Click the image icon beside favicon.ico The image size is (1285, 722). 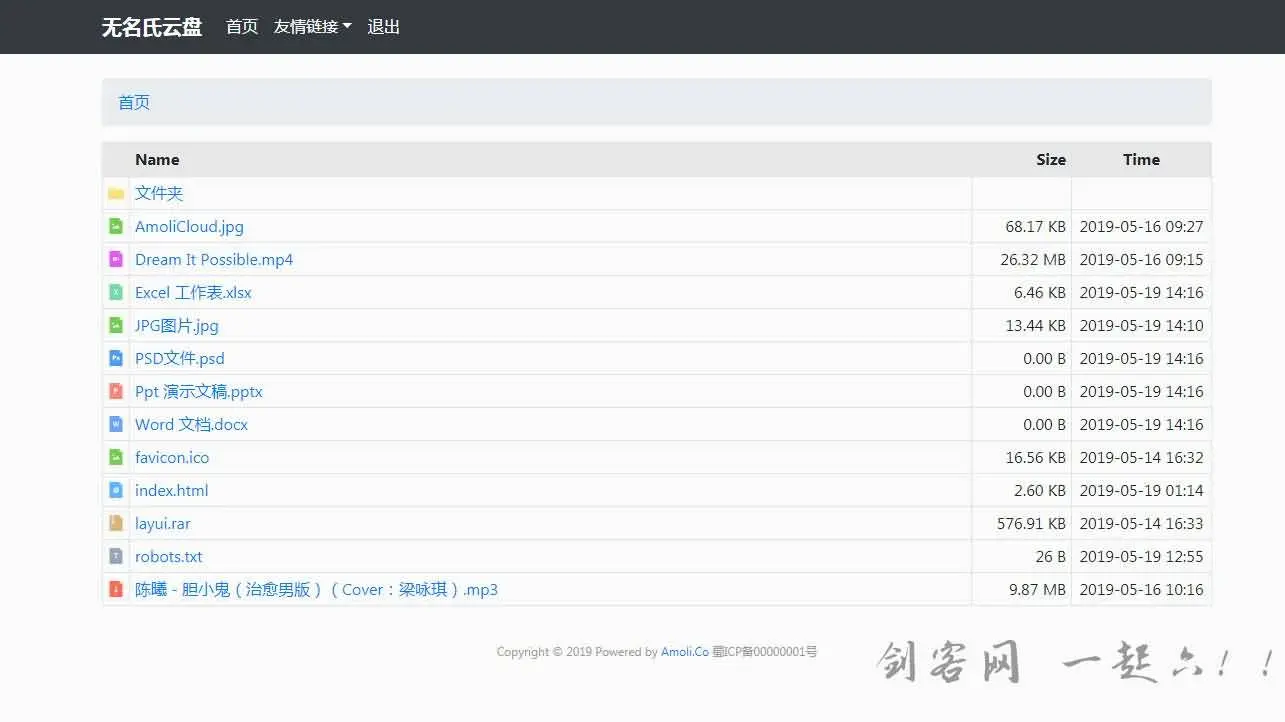pos(116,457)
